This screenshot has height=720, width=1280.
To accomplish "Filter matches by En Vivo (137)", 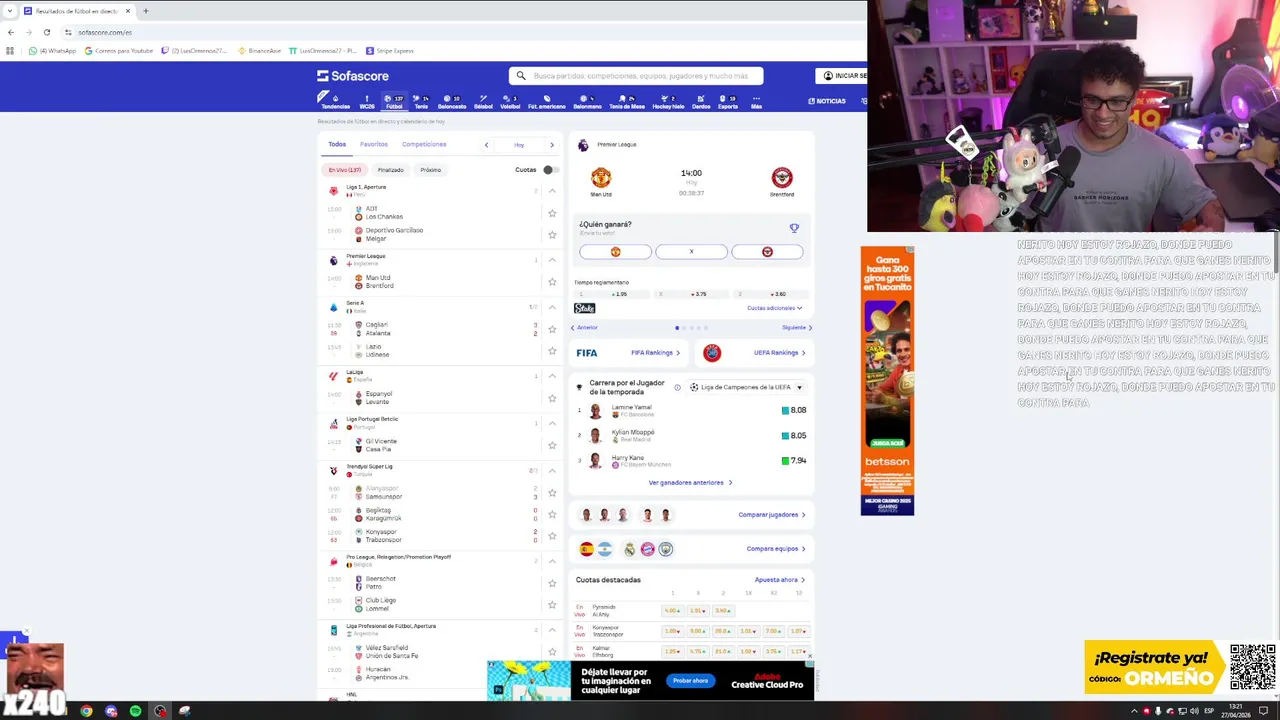I will [345, 170].
